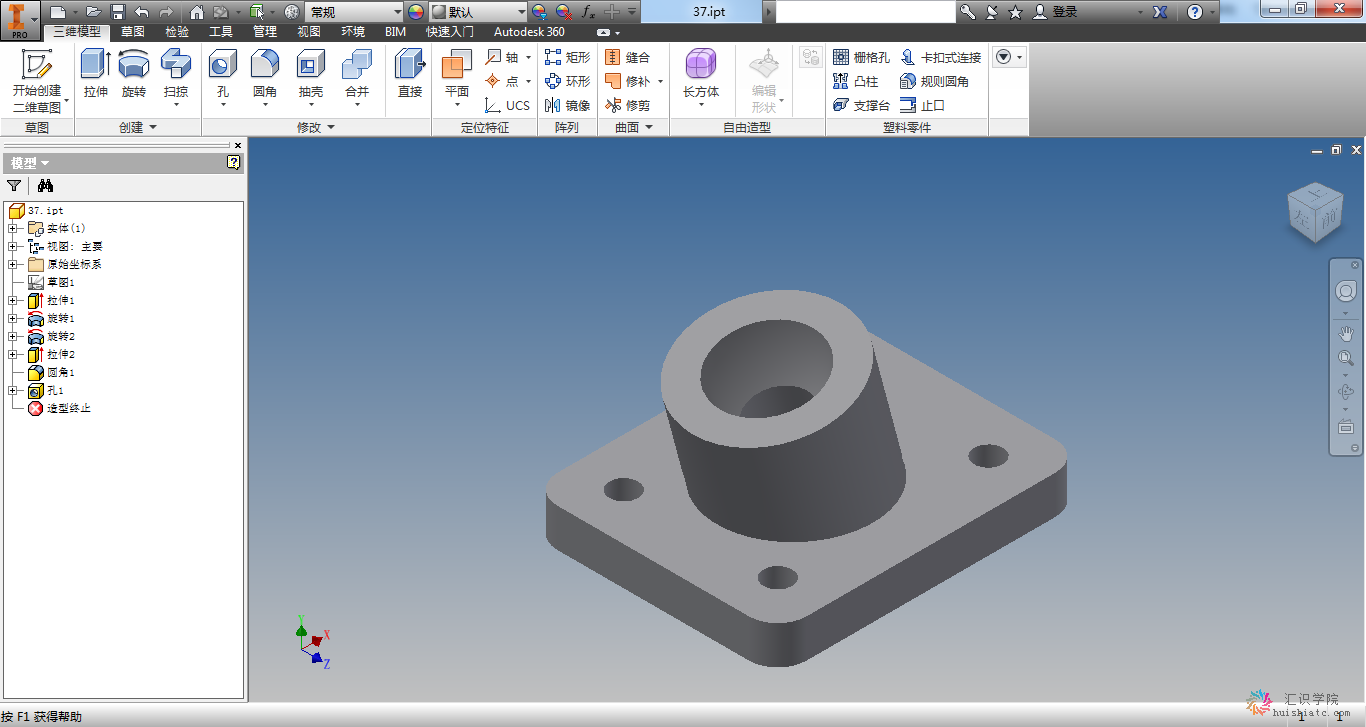Expand the 拉伸1 feature node
1366x727 pixels.
12,300
